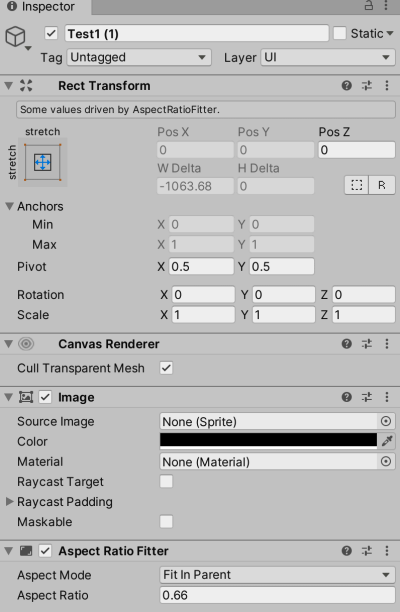Enable the Raycast Target checkbox
Viewport: 400px width, 612px height.
tap(166, 481)
